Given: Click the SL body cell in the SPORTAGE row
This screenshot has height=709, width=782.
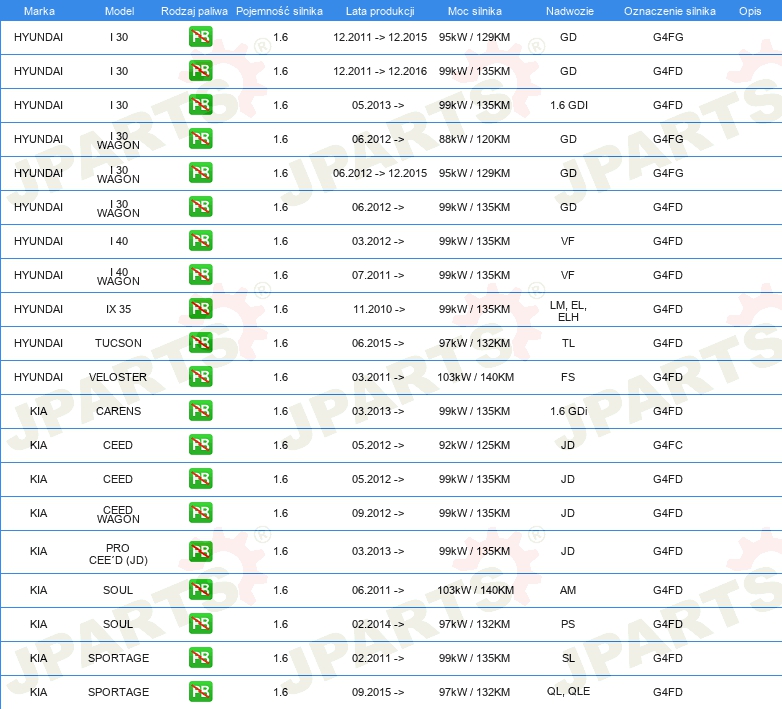Looking at the screenshot, I should [x=568, y=658].
